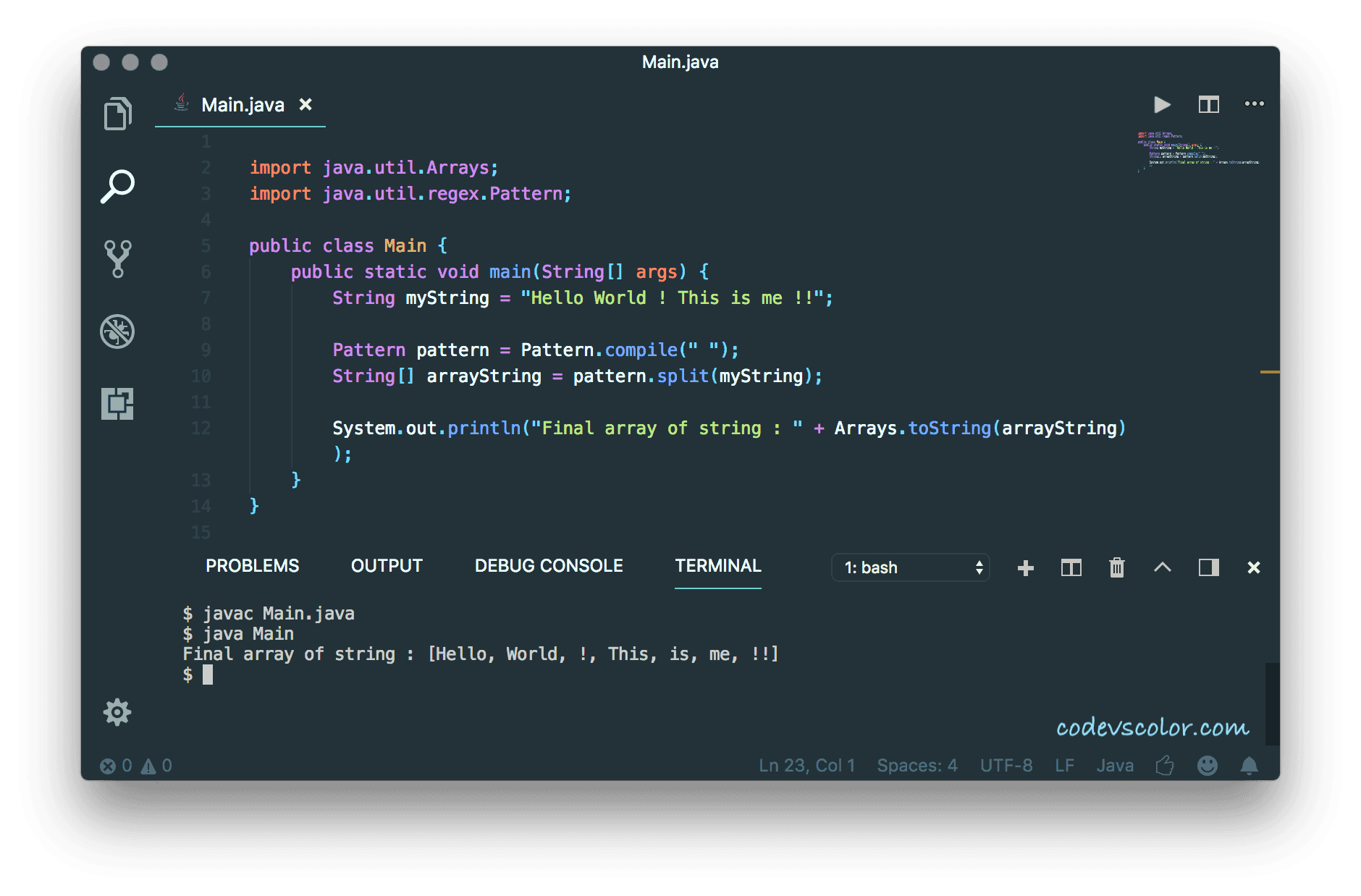Maximize the panel with the up chevron
The height and width of the screenshot is (896, 1361).
click(x=1163, y=567)
